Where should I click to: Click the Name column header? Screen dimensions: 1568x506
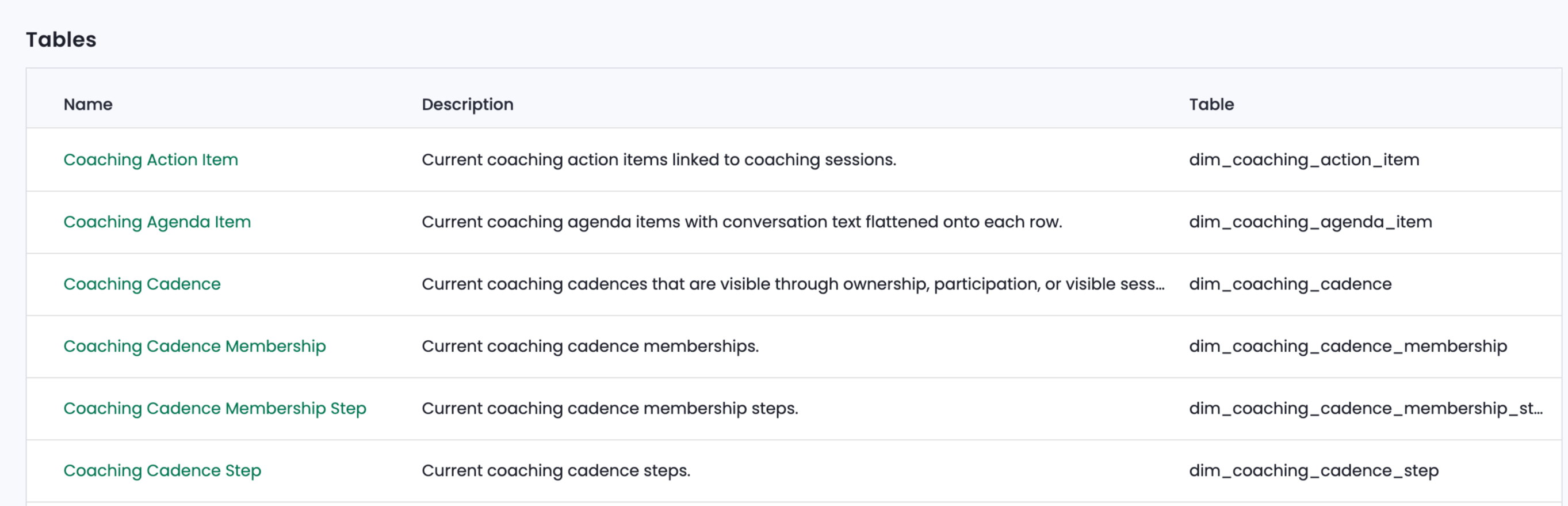pyautogui.click(x=88, y=104)
